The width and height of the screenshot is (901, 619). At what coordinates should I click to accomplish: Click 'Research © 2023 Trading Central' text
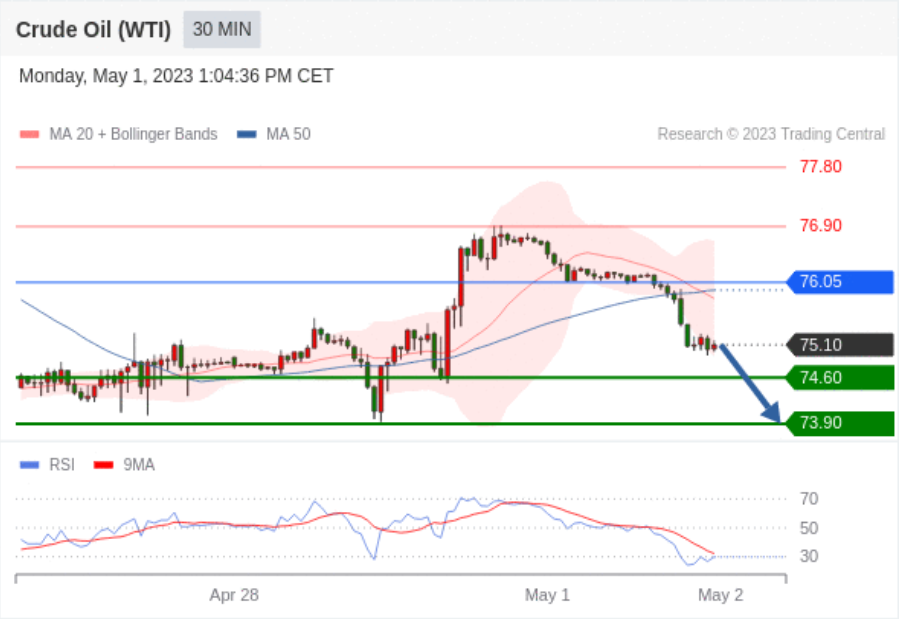[771, 134]
